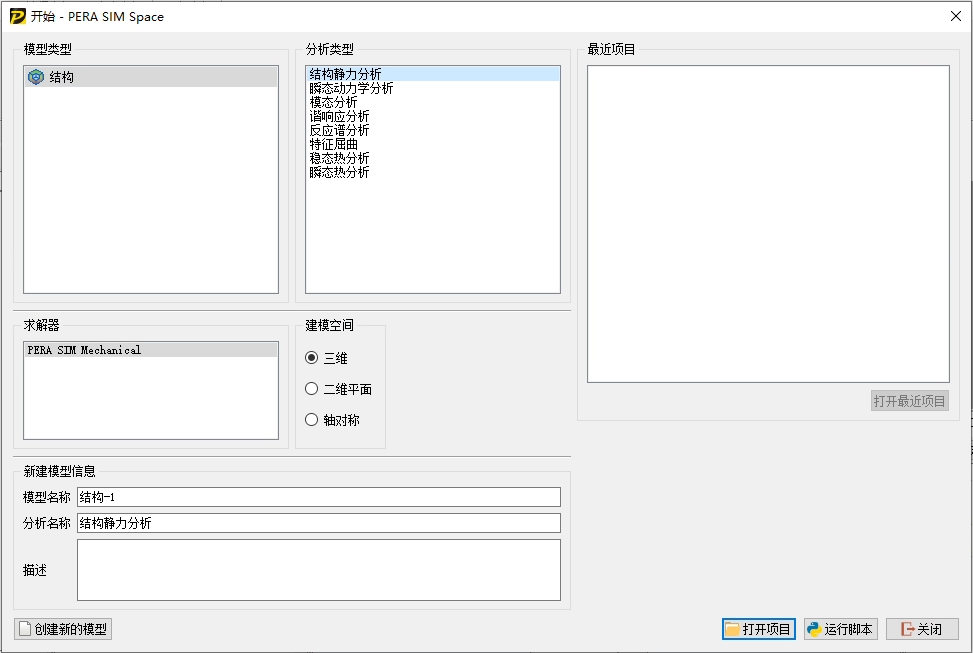Click the PERA logo in the title bar
The image size is (973, 653).
pyautogui.click(x=17, y=16)
